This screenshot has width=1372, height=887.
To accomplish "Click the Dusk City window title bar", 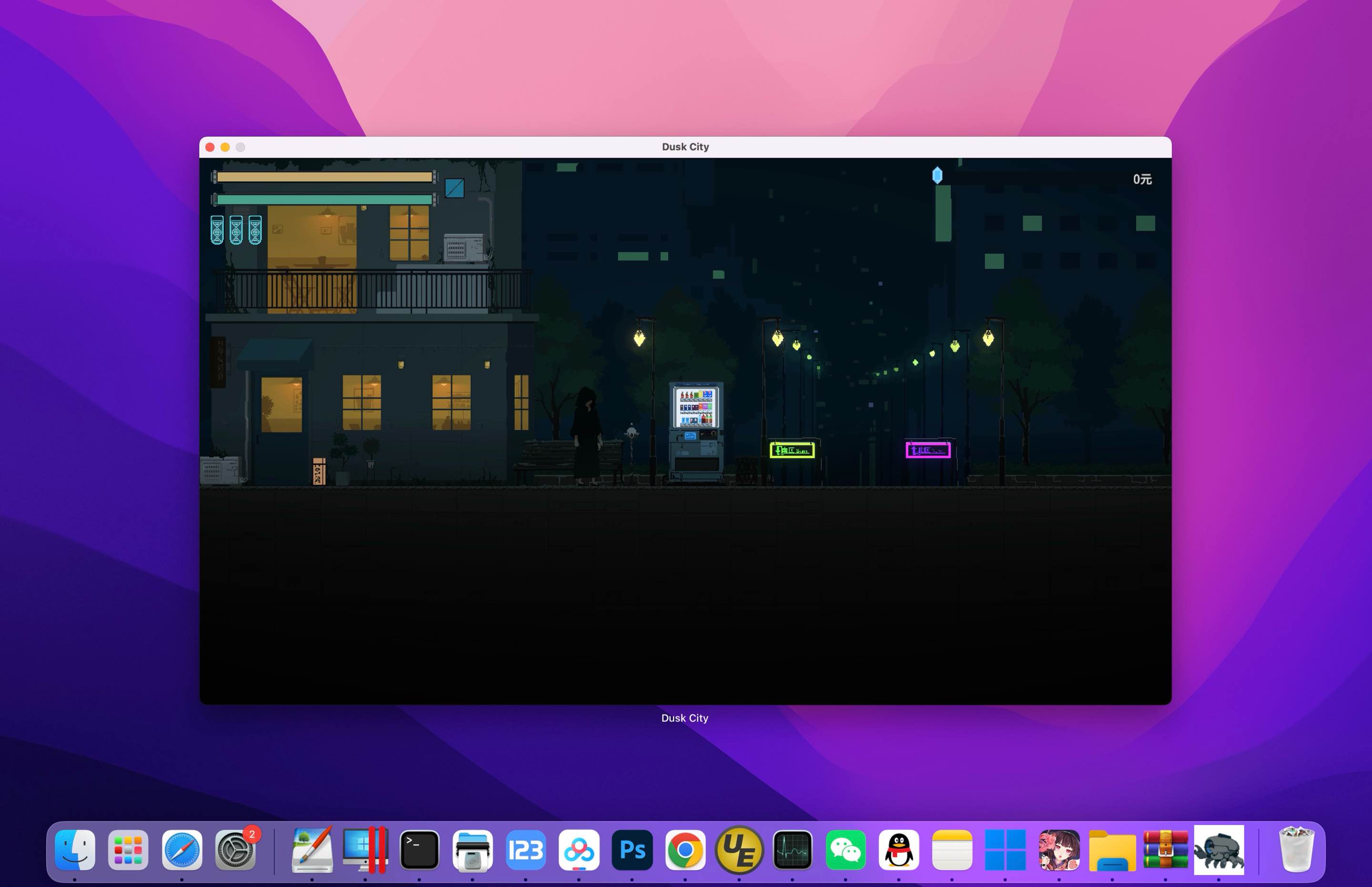I will tap(685, 147).
